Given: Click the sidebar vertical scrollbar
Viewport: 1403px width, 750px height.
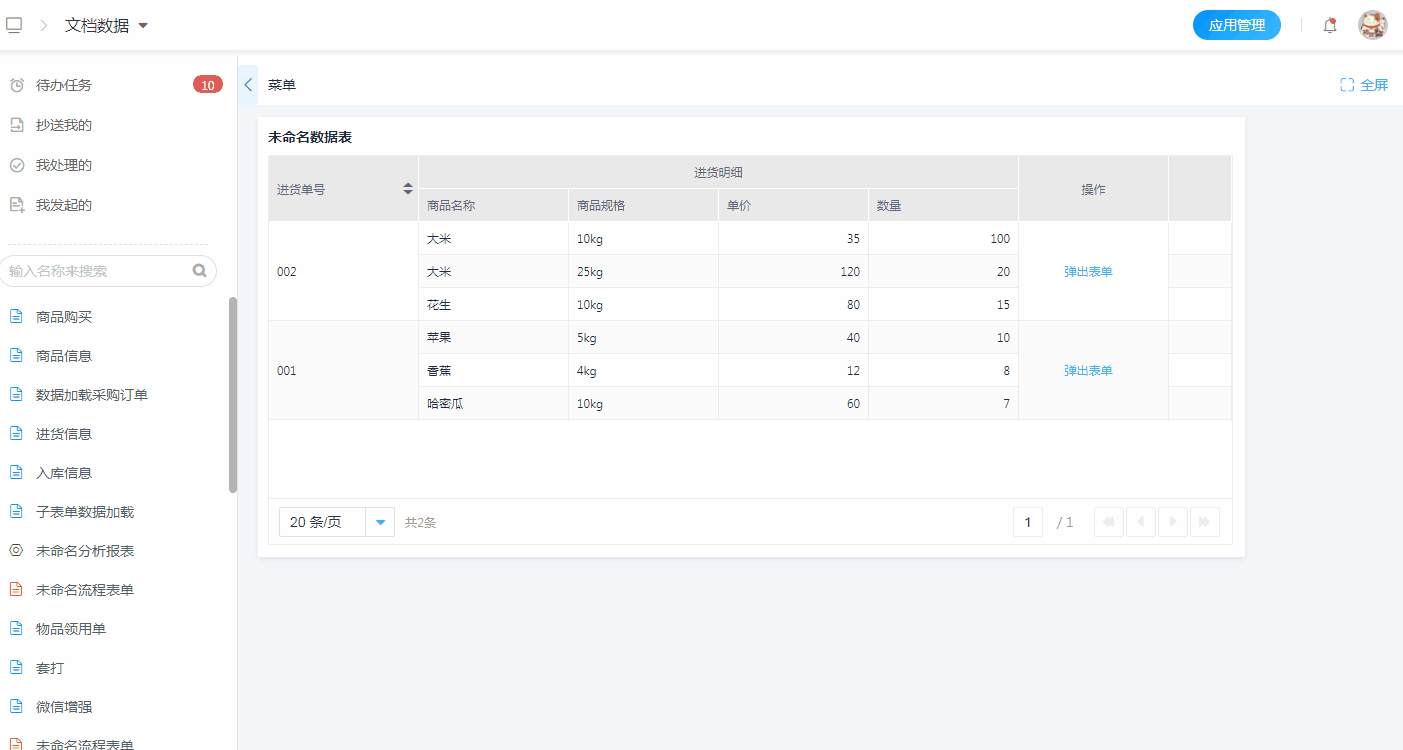Looking at the screenshot, I should (x=233, y=395).
